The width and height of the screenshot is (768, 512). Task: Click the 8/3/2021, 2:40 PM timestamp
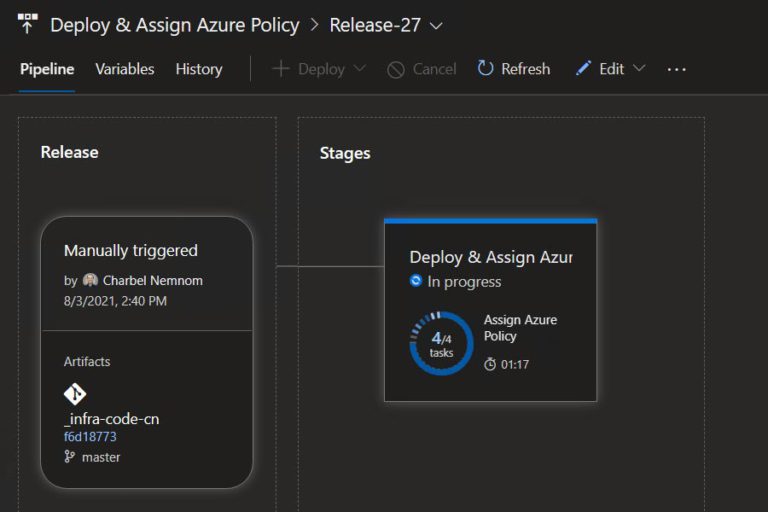[x=115, y=301]
